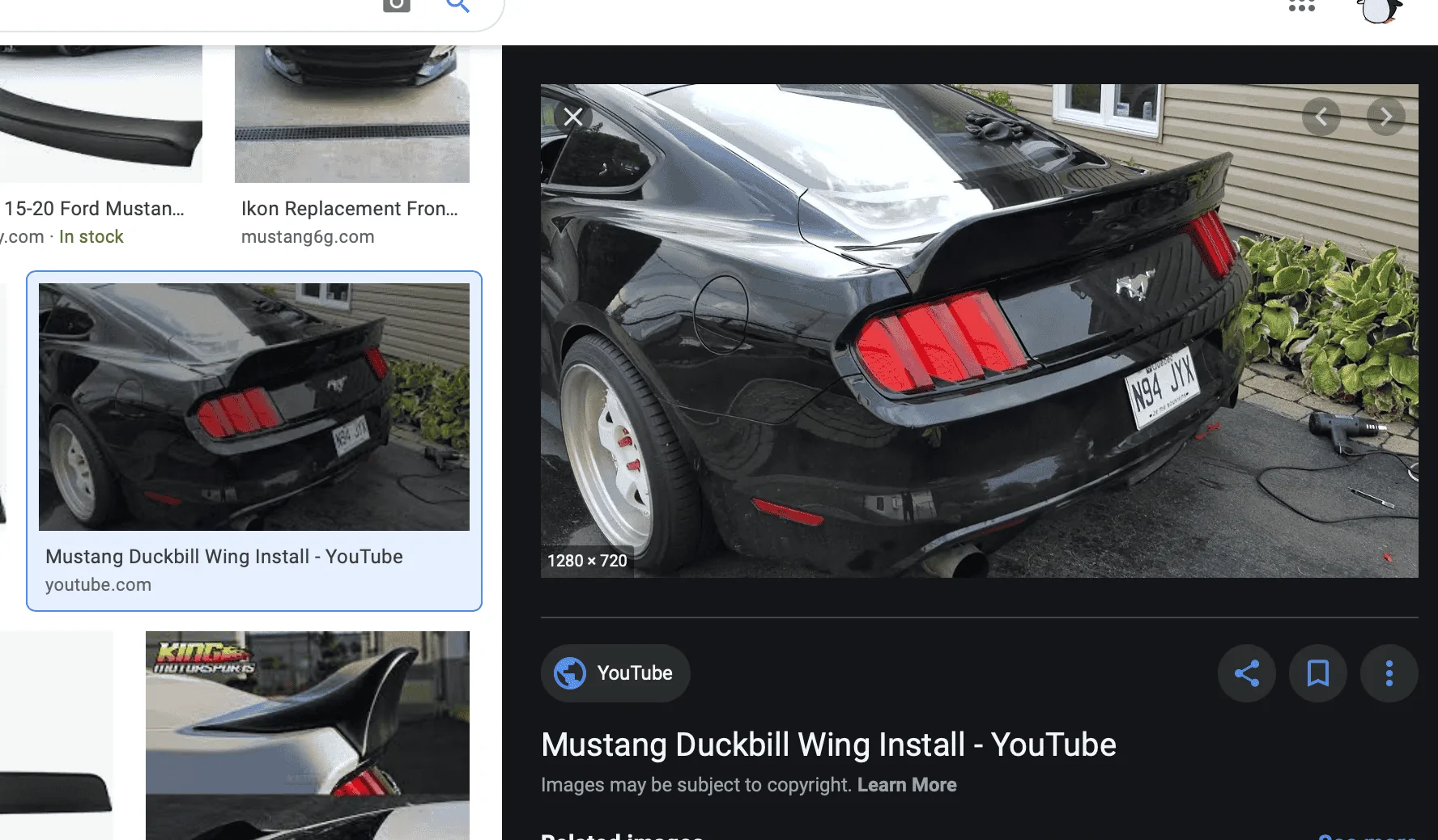
Task: Close the image preview panel
Action: coord(573,117)
